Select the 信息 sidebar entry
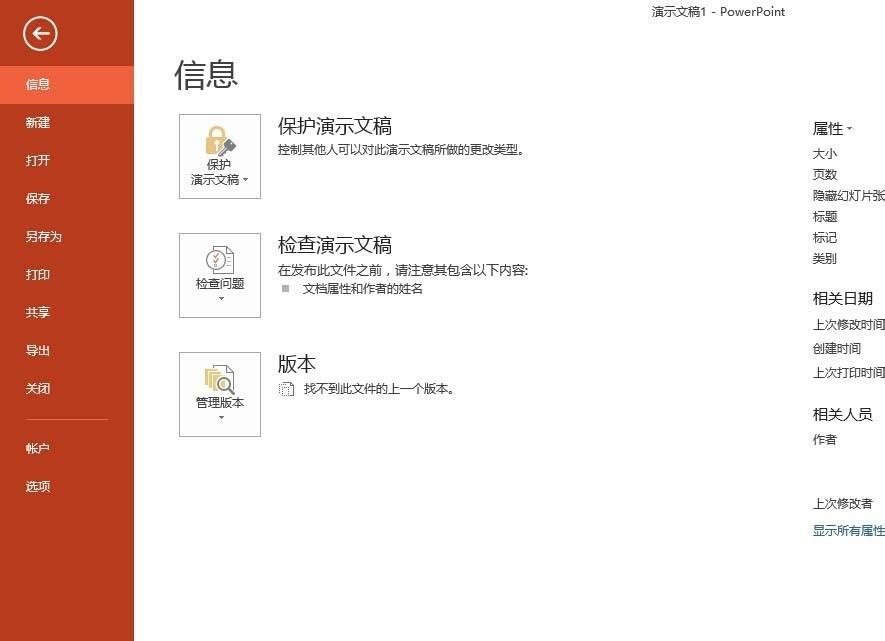Viewport: 885px width, 641px height. coord(38,84)
